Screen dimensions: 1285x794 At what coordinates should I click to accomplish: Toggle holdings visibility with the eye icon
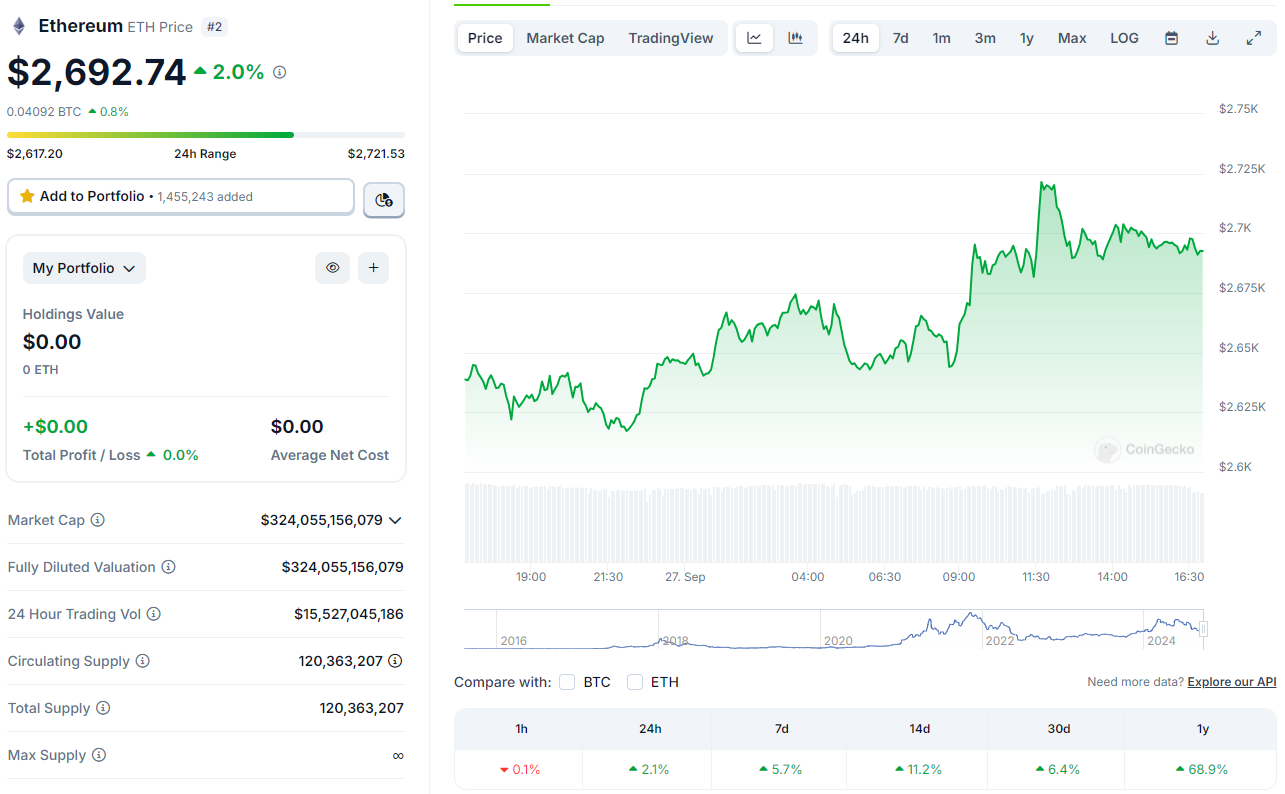[x=333, y=268]
